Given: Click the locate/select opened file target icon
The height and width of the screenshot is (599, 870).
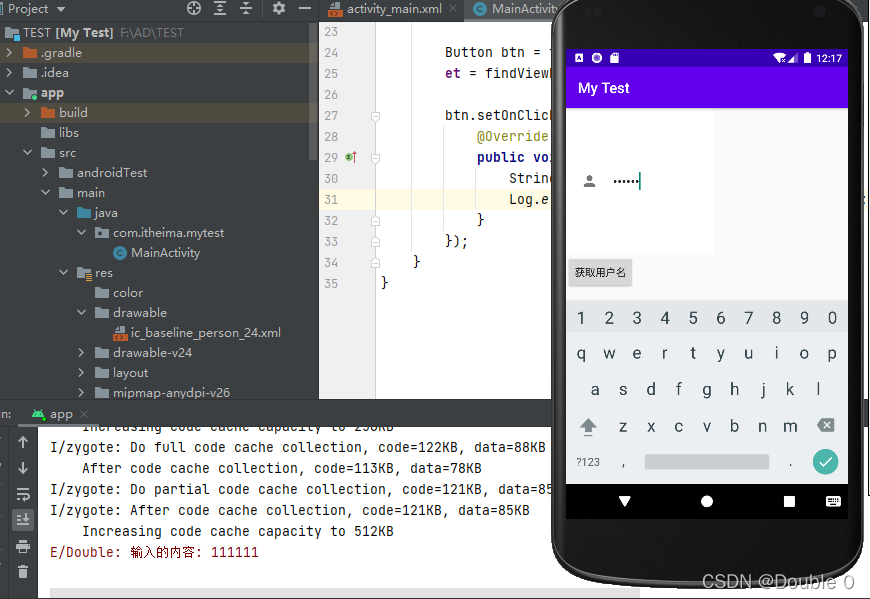Looking at the screenshot, I should pos(194,8).
